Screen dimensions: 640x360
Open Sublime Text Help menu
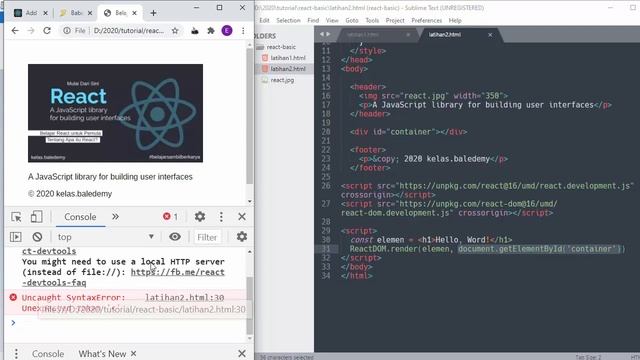(x=455, y=20)
